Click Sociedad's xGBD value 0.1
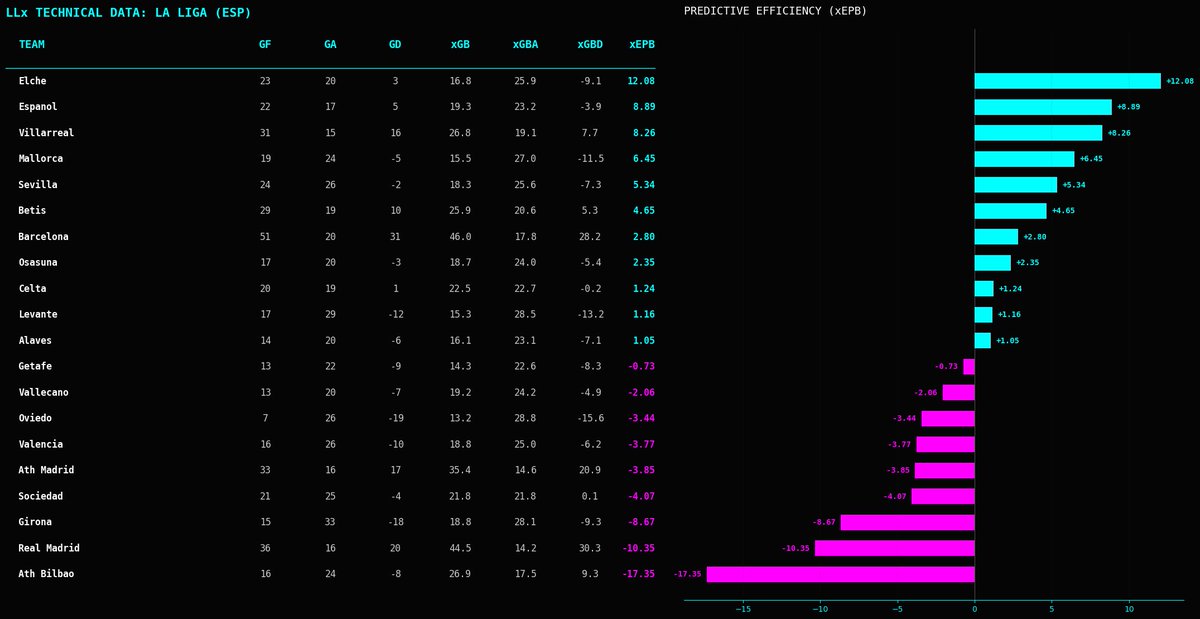The width and height of the screenshot is (1200, 619). pos(590,497)
